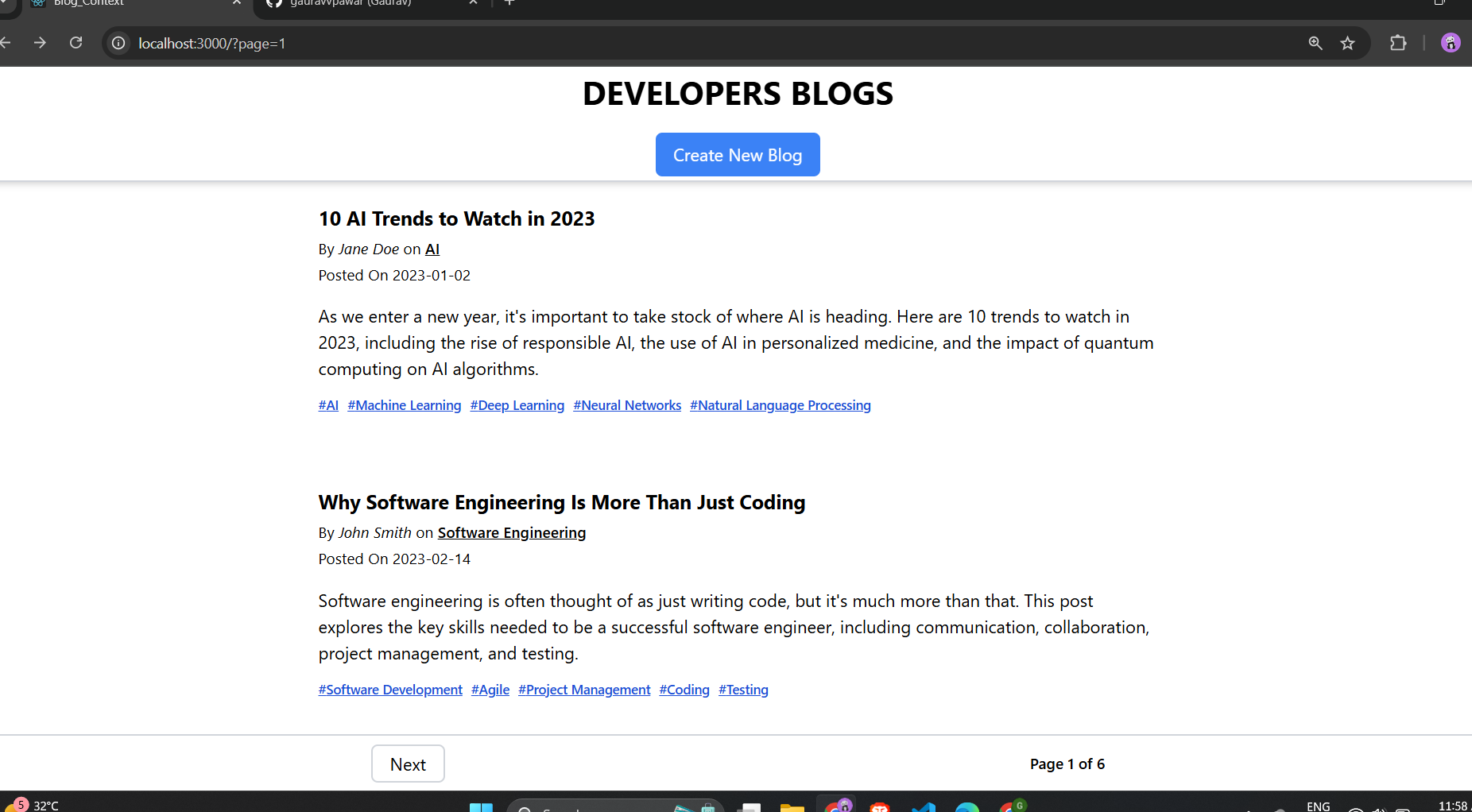The height and width of the screenshot is (812, 1472).
Task: Click the browser forward arrow
Action: pyautogui.click(x=40, y=43)
